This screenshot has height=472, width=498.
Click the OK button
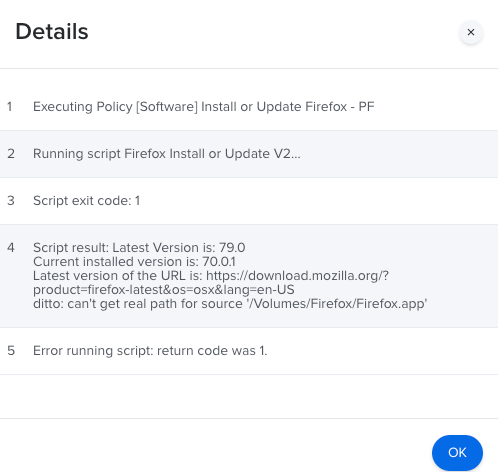coord(457,453)
